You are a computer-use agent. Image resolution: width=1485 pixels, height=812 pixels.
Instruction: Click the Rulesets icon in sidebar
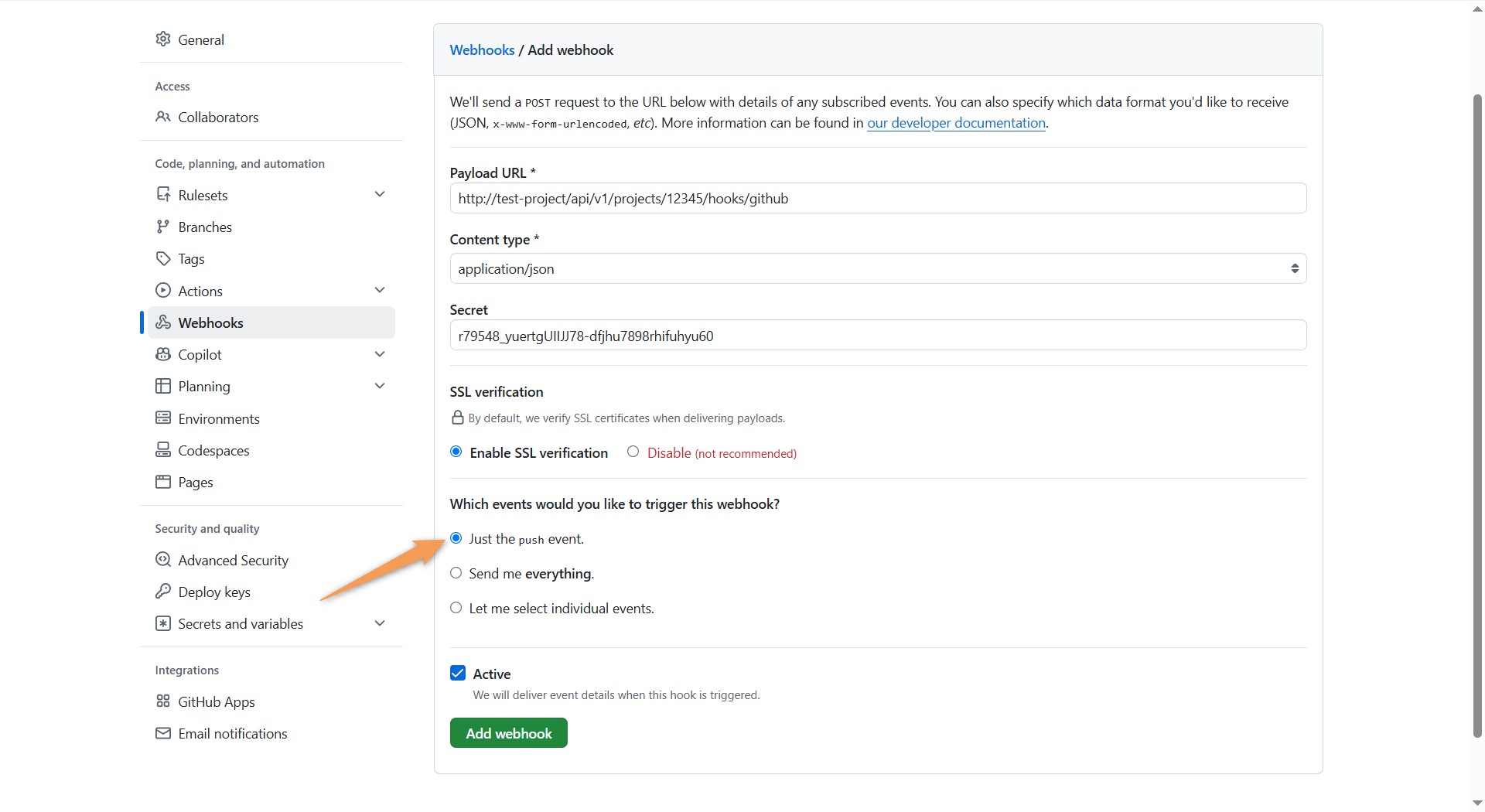[x=162, y=195]
